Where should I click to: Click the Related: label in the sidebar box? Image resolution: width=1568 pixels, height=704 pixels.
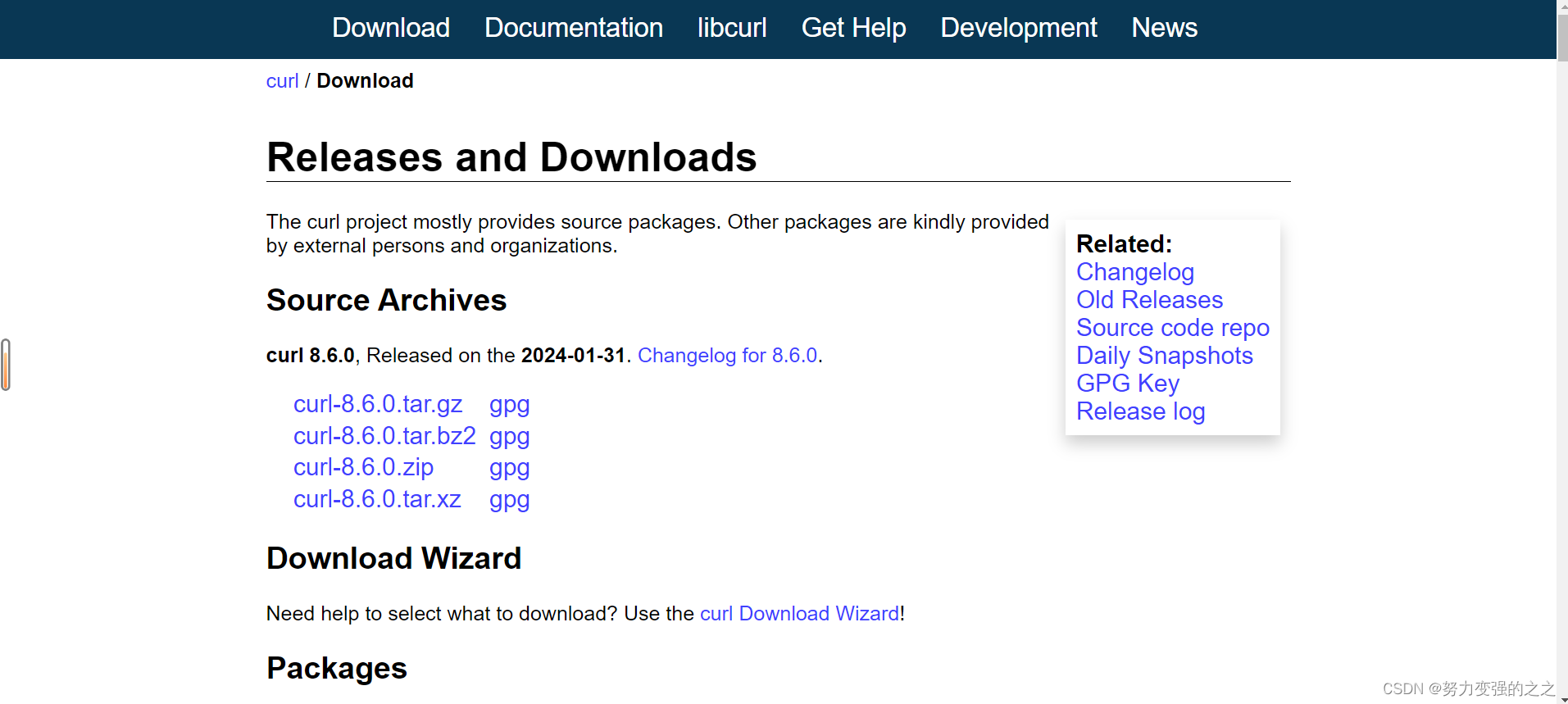pos(1124,244)
